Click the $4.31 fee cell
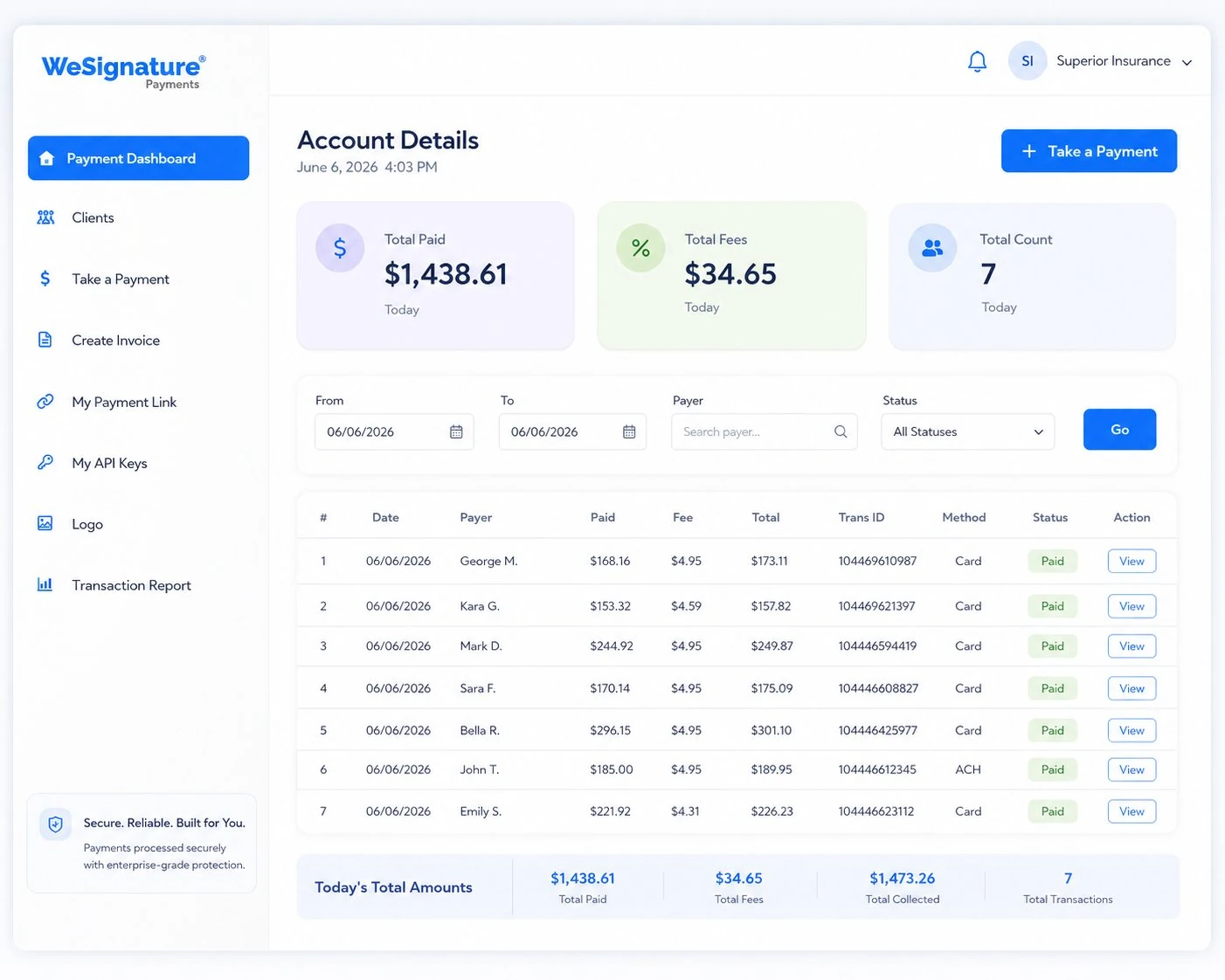This screenshot has height=980, width=1225. [x=685, y=811]
